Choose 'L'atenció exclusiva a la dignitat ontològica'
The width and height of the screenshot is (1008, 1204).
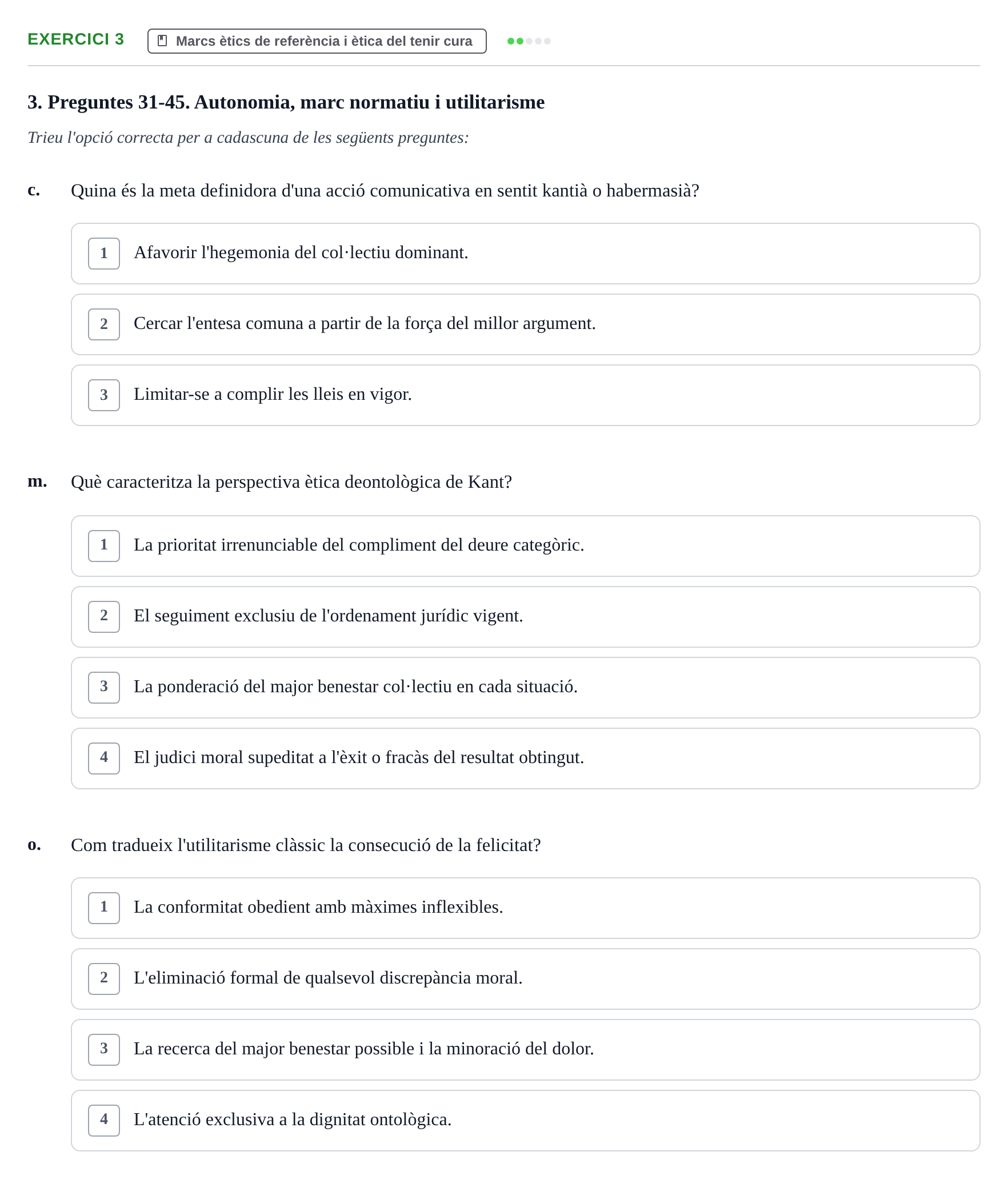525,1120
